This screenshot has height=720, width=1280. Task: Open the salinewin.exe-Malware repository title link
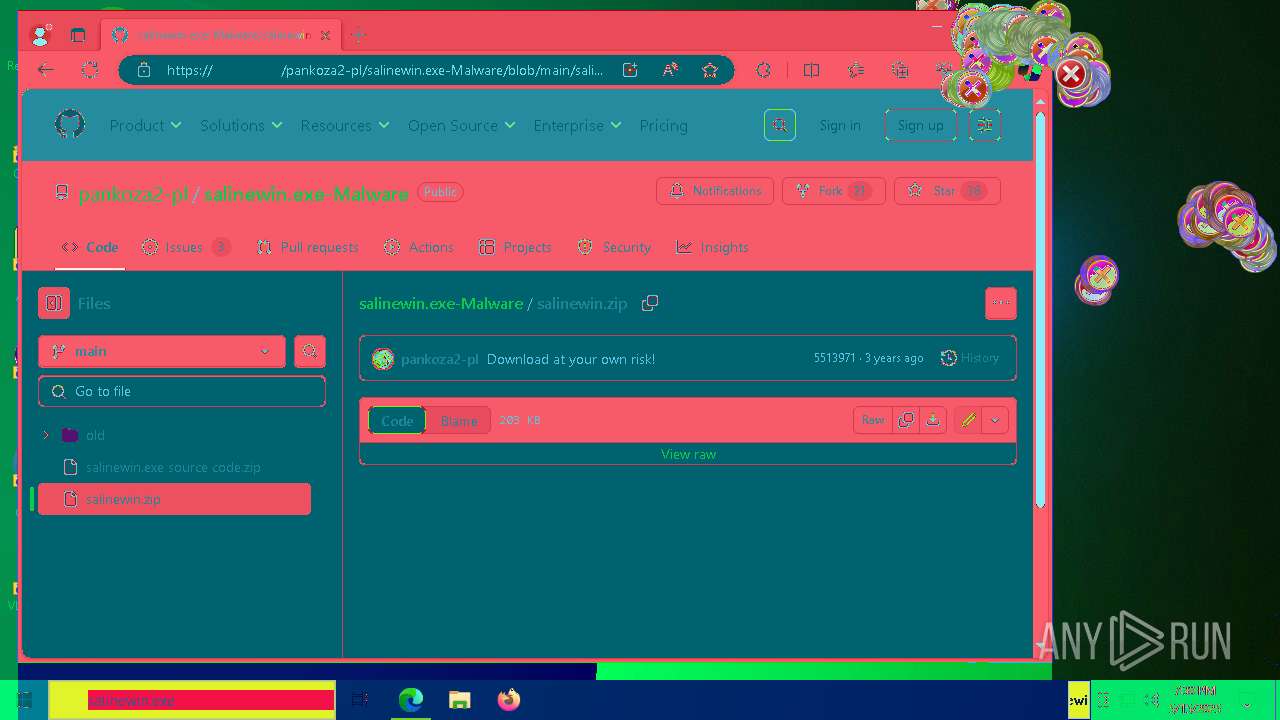pyautogui.click(x=306, y=194)
